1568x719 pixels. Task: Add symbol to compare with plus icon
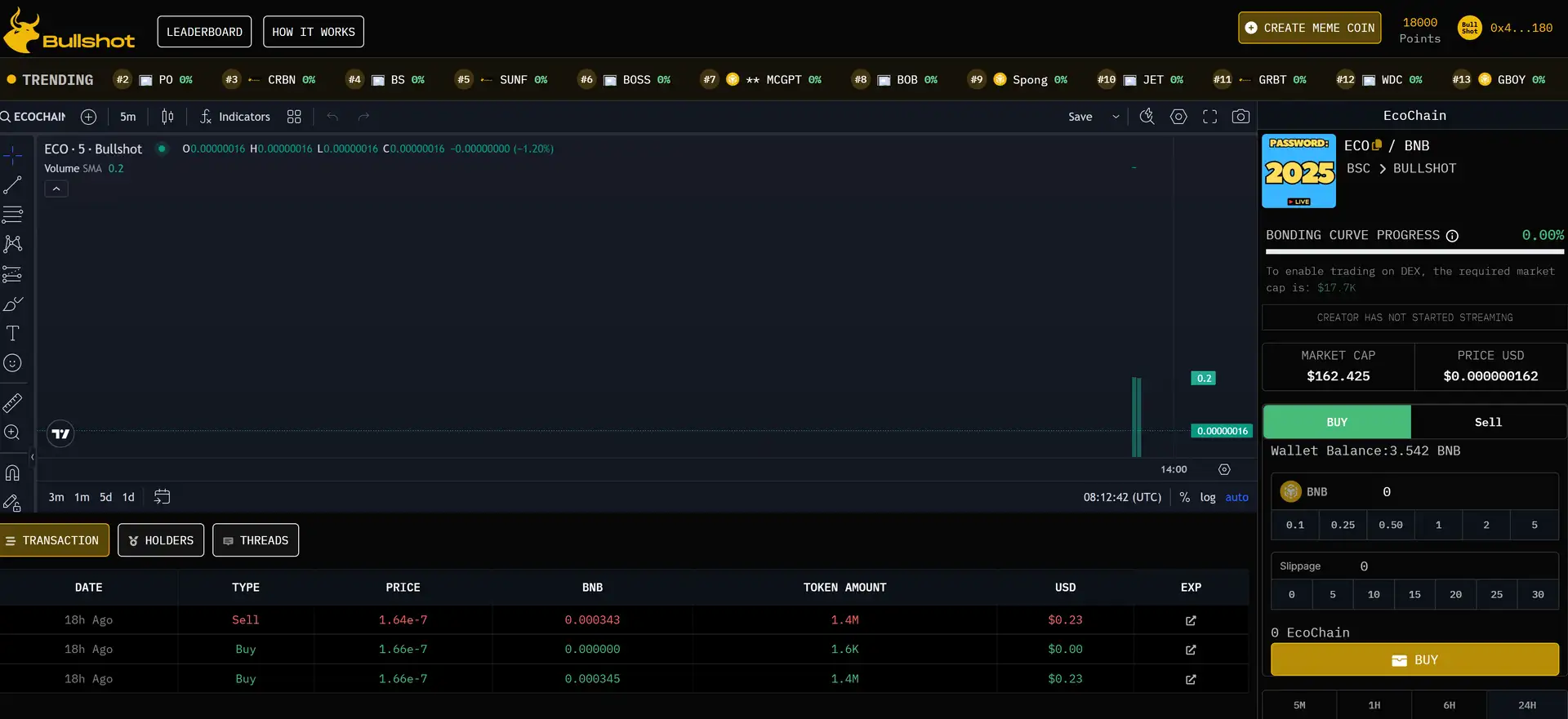tap(88, 117)
